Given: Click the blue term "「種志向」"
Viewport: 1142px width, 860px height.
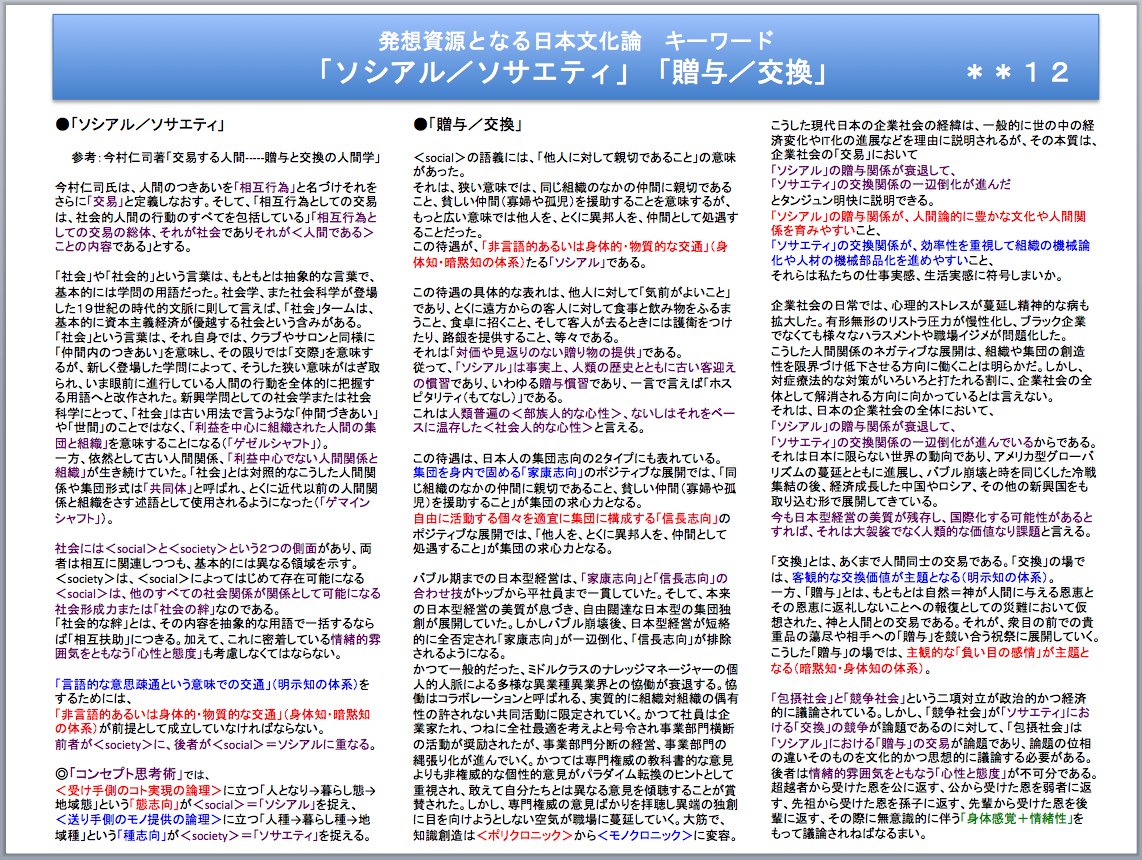Looking at the screenshot, I should click(142, 835).
